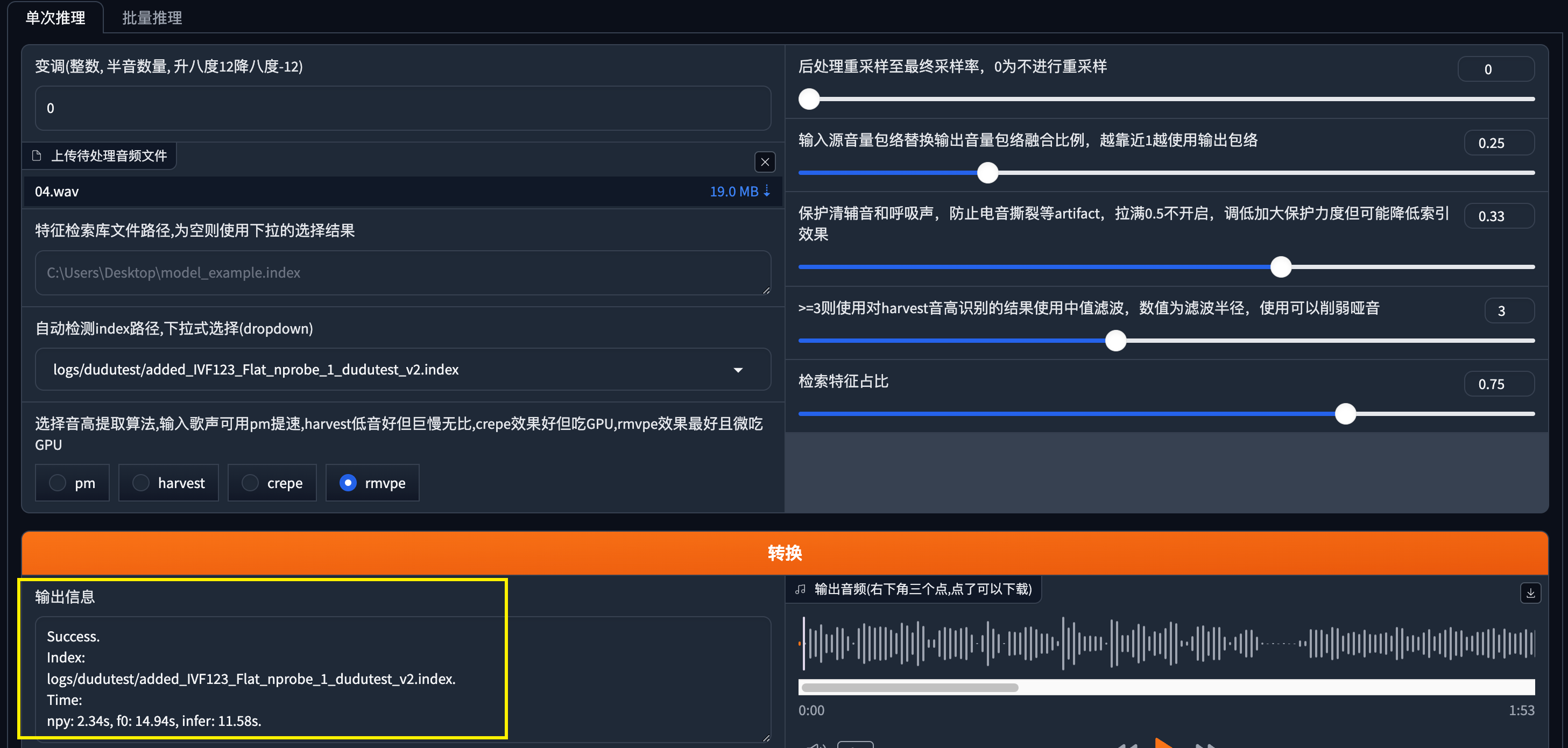The width and height of the screenshot is (1568, 748).
Task: Click the volume speaker icon
Action: pos(816,745)
